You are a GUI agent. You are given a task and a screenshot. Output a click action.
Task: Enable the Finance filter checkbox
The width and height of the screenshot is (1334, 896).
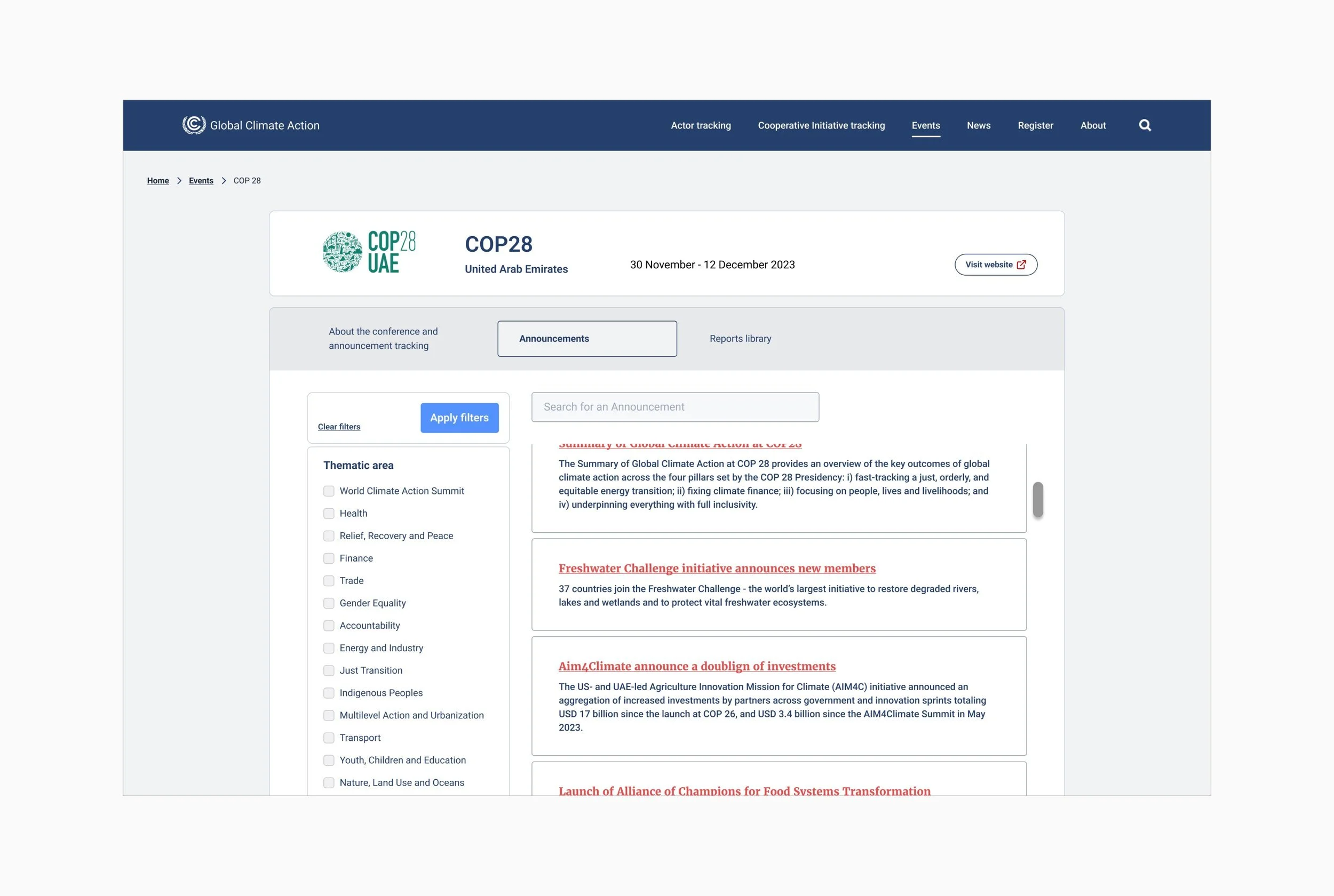(x=329, y=558)
